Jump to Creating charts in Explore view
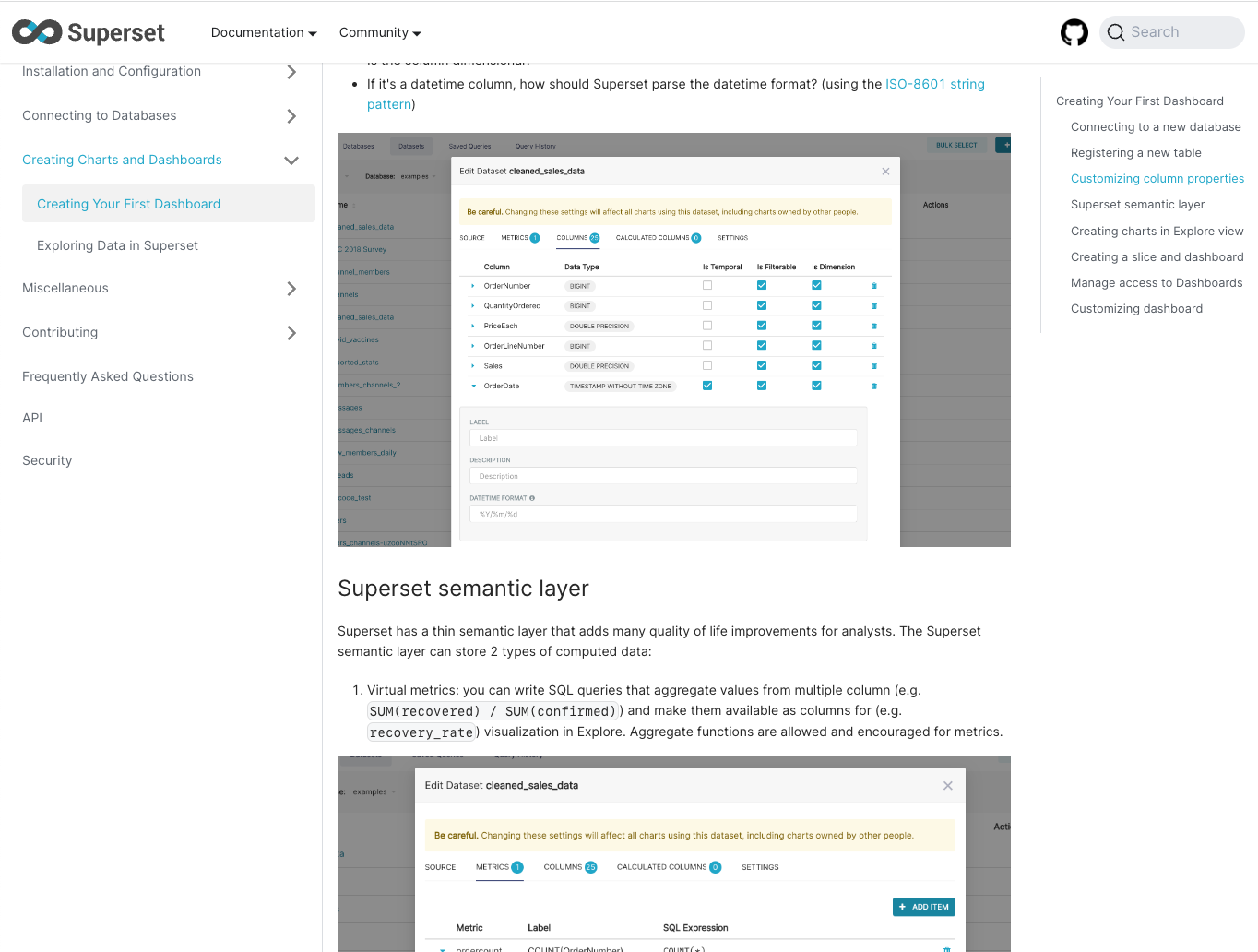 [1157, 232]
